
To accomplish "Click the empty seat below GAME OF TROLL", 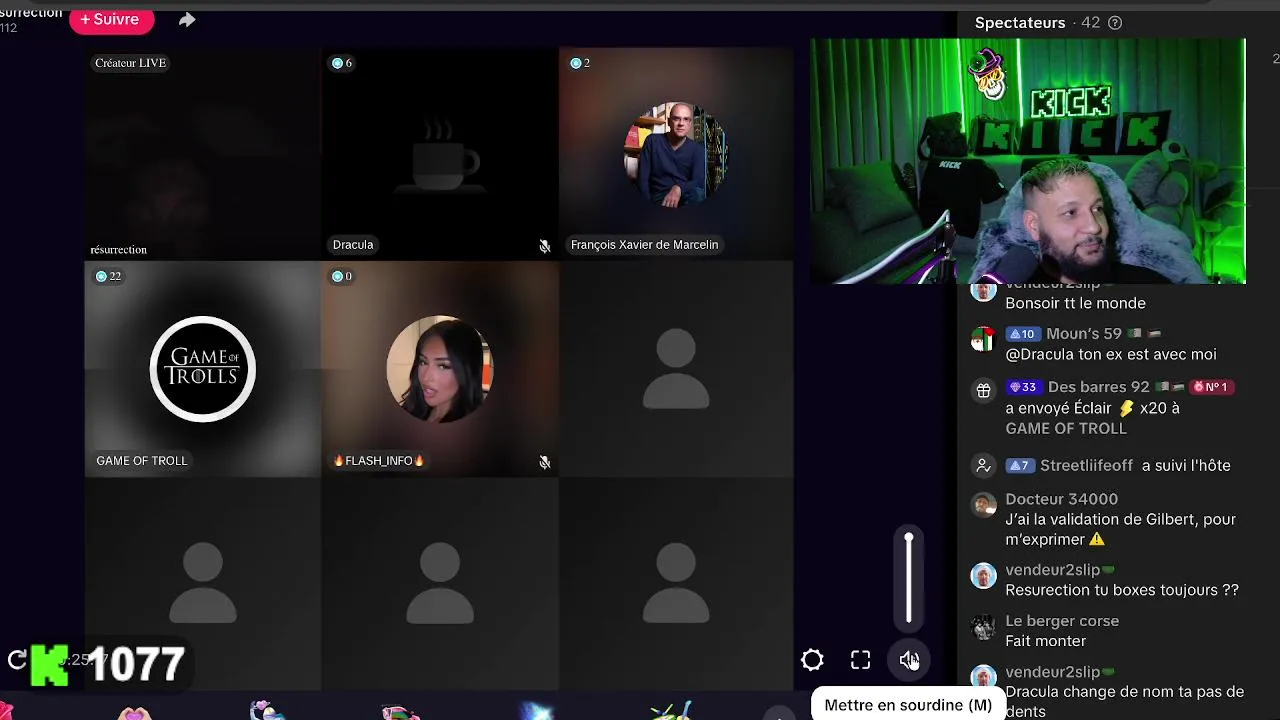I will coord(203,584).
